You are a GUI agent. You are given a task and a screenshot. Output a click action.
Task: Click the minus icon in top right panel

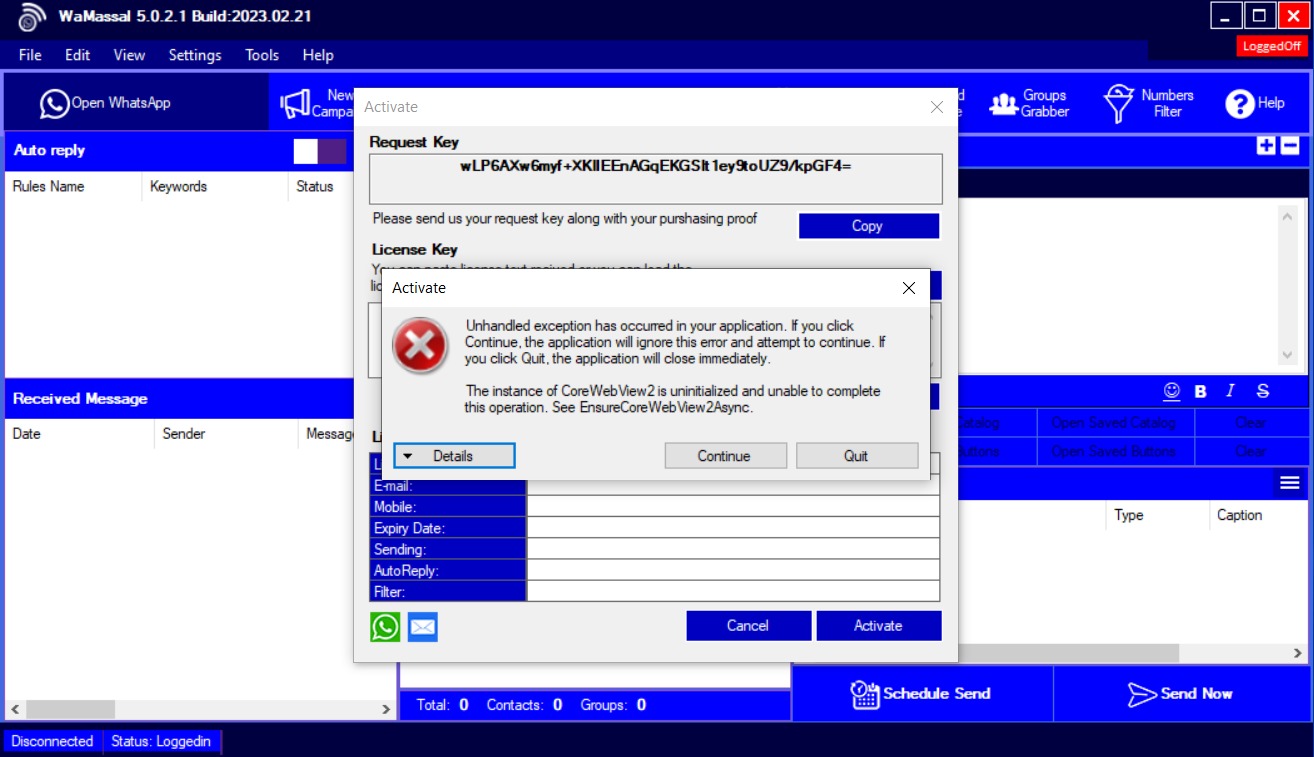1290,146
